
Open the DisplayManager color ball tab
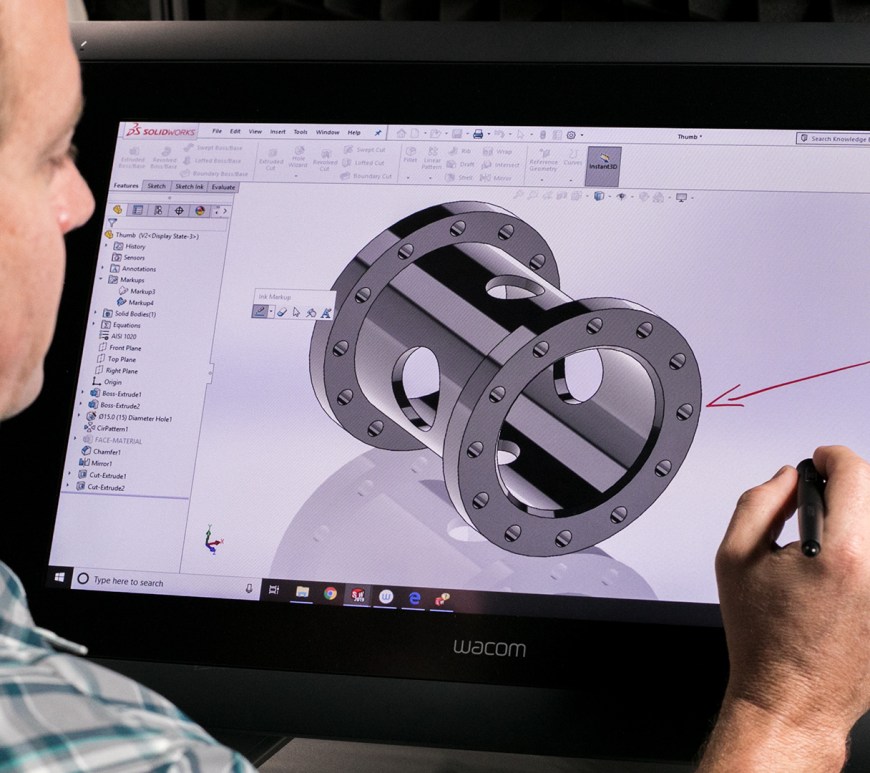click(x=200, y=211)
